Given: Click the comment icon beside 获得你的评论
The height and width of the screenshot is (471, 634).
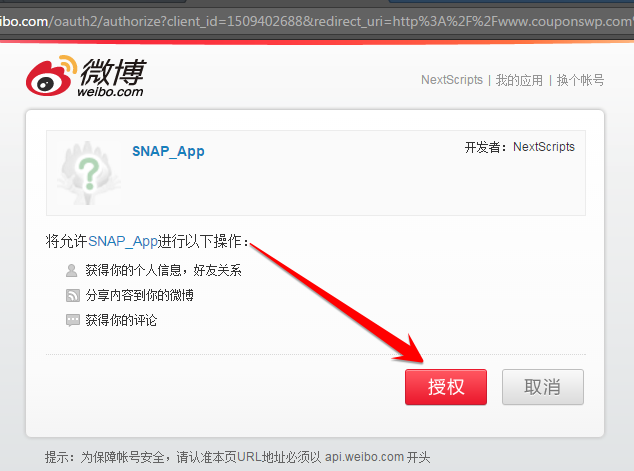Looking at the screenshot, I should point(73,321).
